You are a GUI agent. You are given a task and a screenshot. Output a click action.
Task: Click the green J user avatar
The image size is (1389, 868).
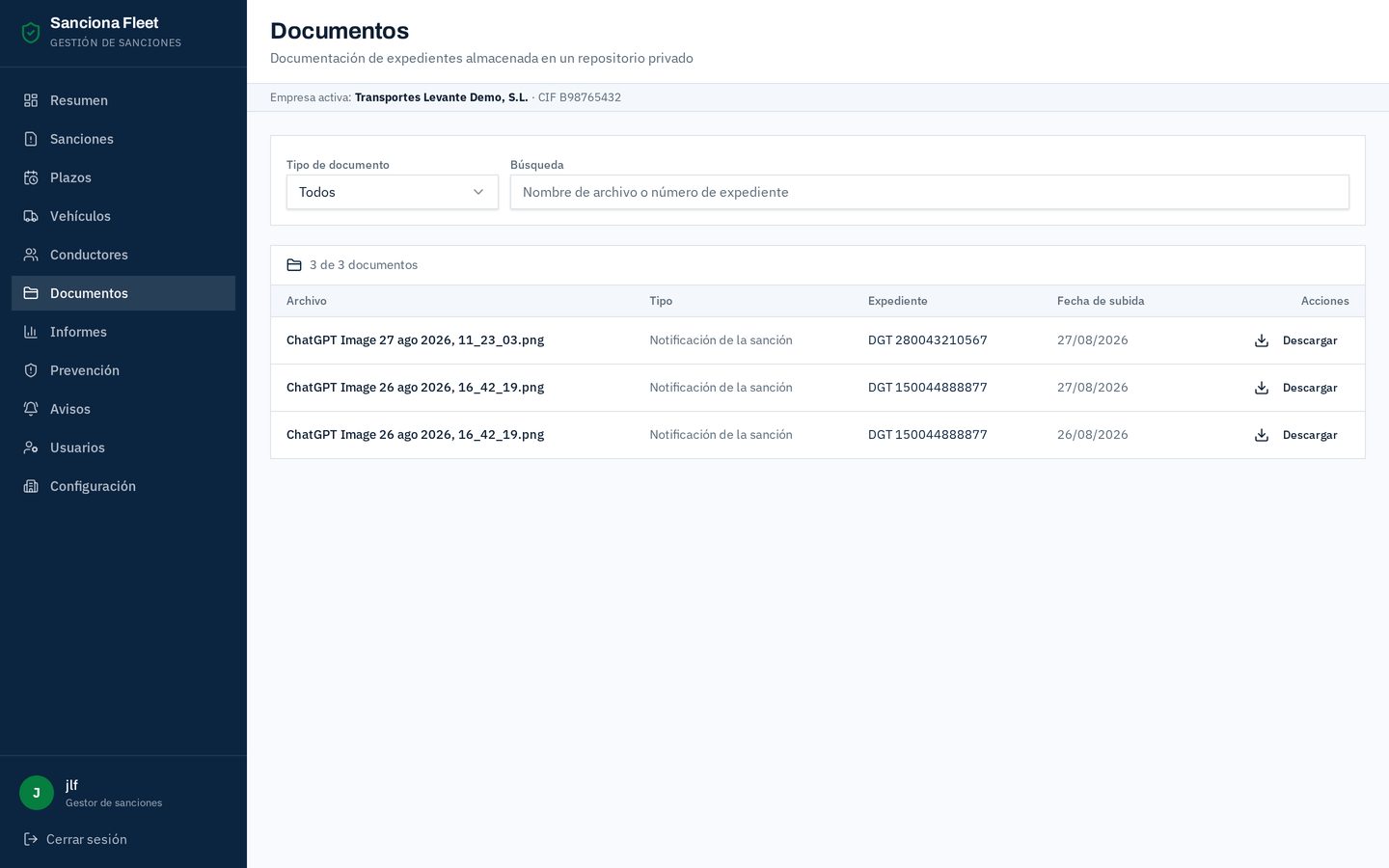click(37, 793)
